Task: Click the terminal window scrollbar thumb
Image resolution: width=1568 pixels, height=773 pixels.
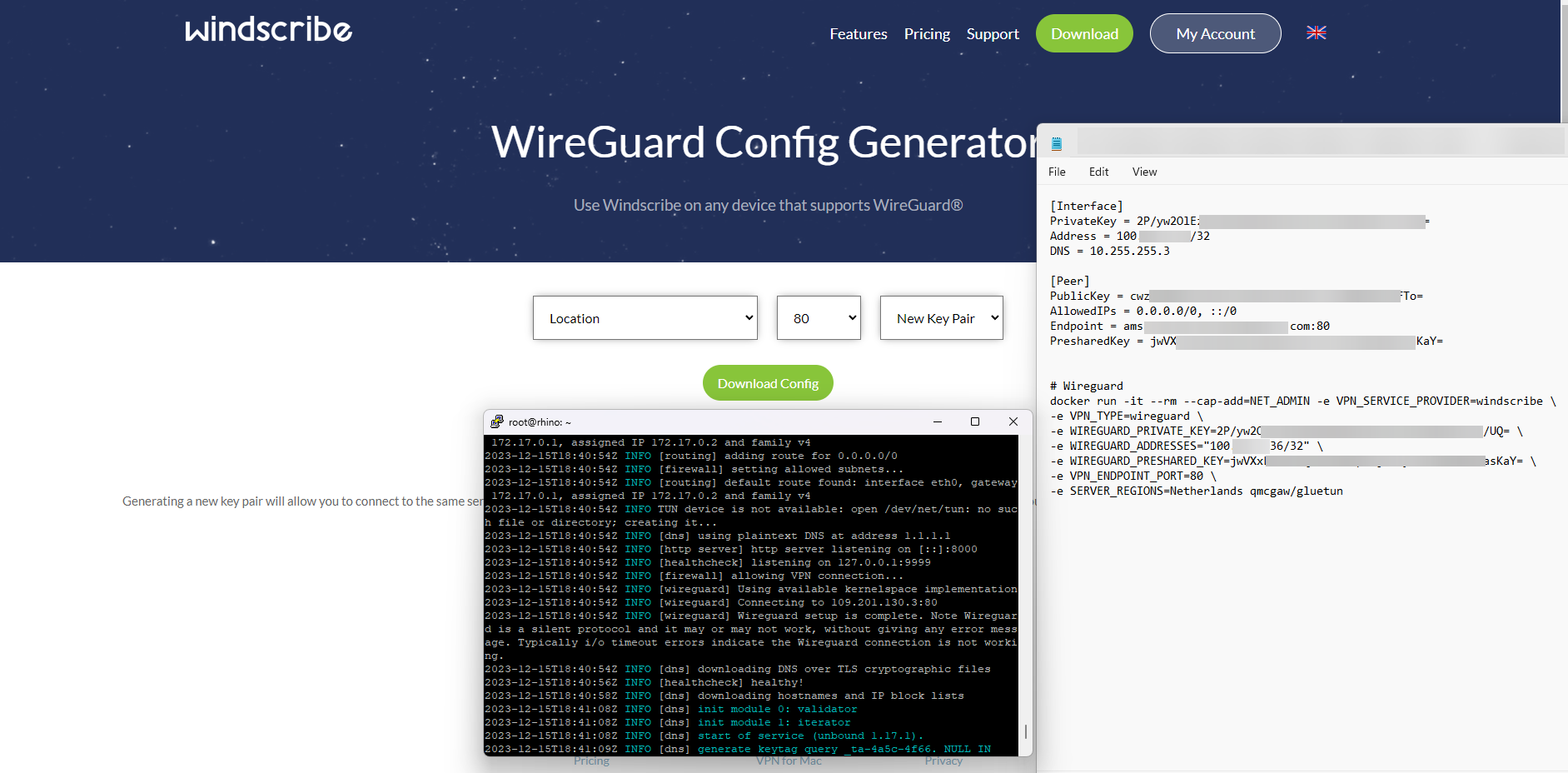Action: point(1025,731)
